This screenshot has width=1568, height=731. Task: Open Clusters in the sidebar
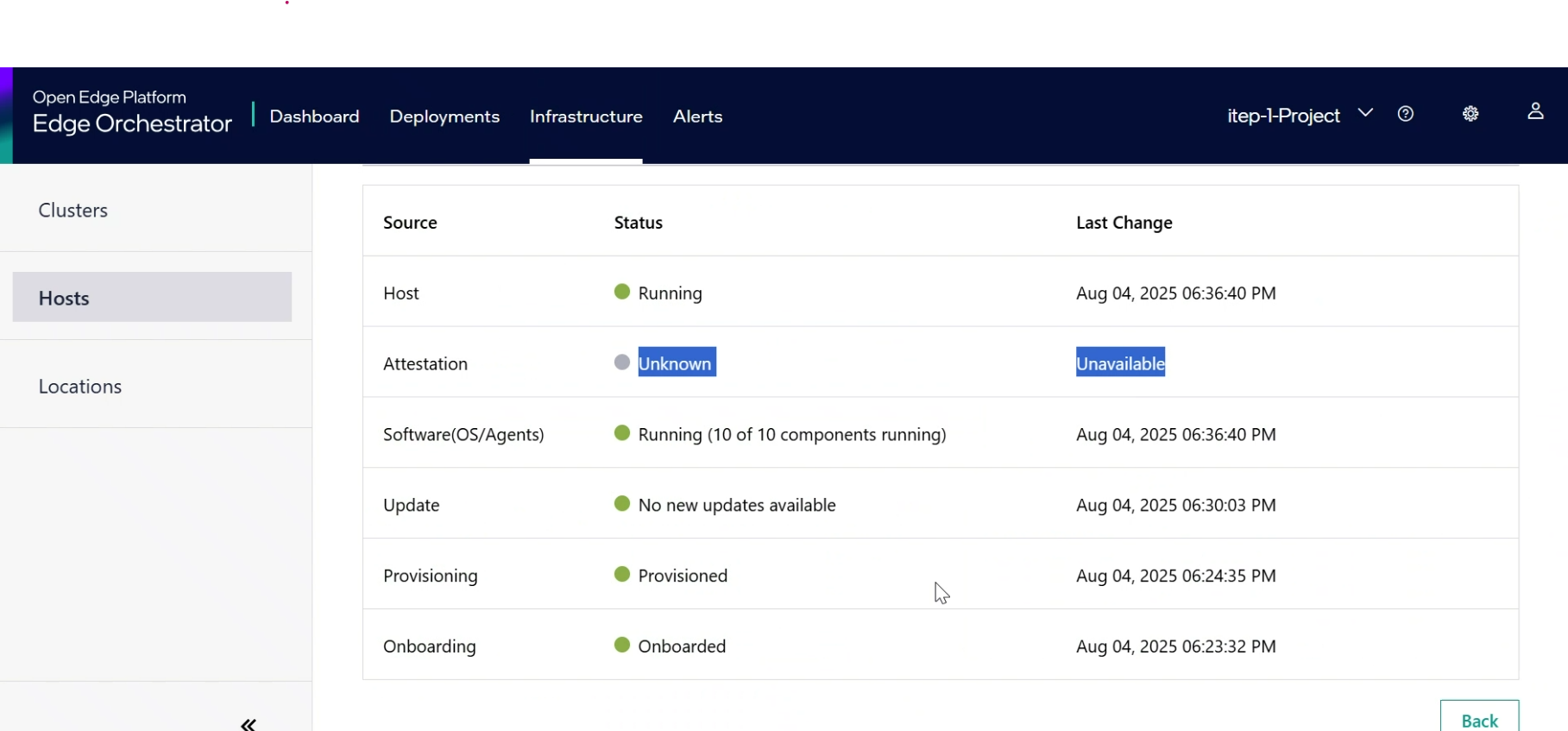(x=73, y=211)
